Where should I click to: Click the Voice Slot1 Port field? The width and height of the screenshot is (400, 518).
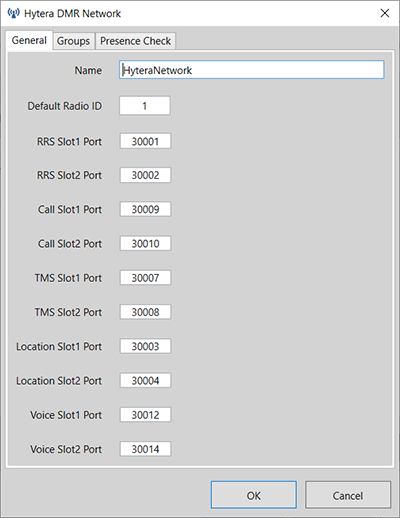point(145,415)
